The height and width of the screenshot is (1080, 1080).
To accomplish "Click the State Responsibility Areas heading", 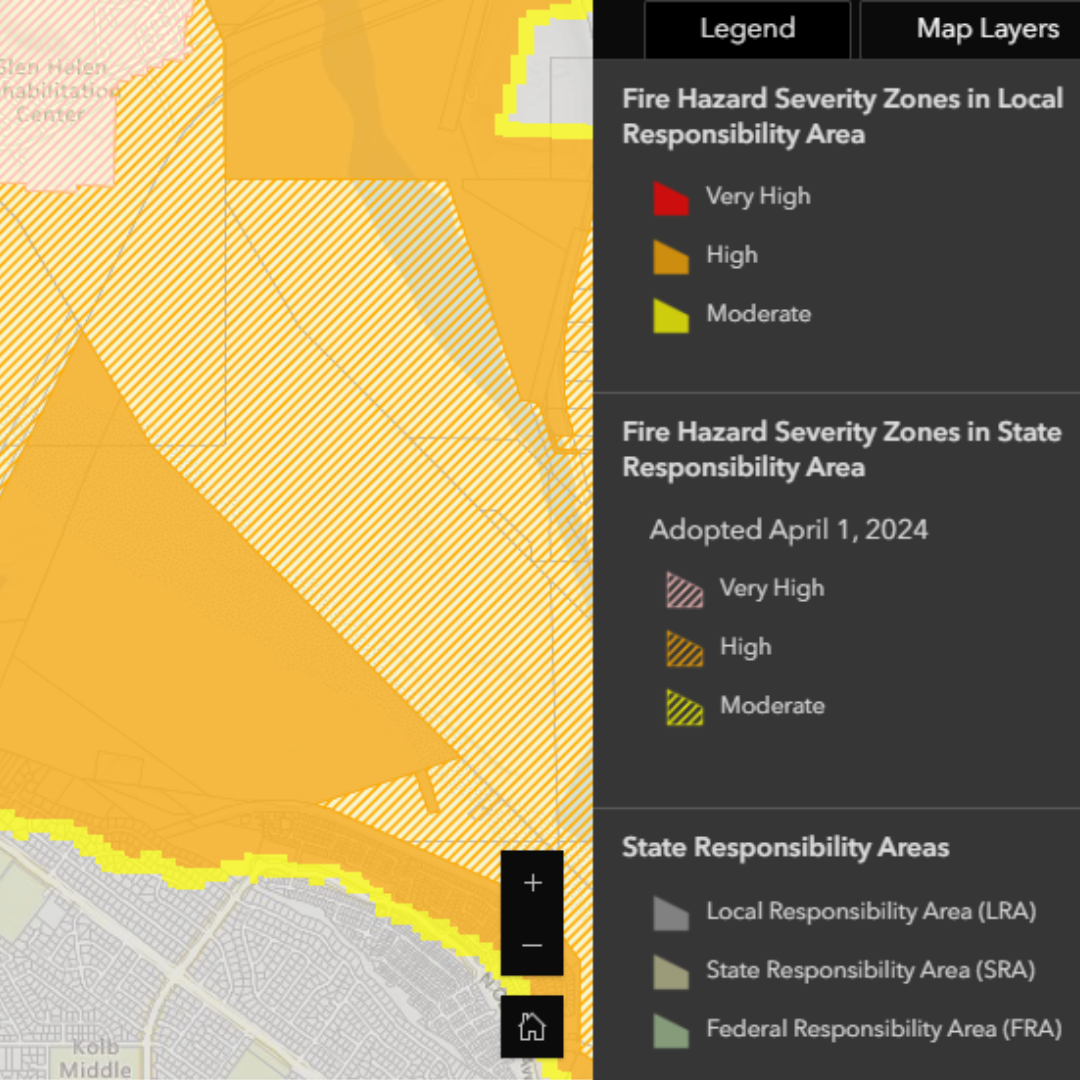I will point(786,848).
